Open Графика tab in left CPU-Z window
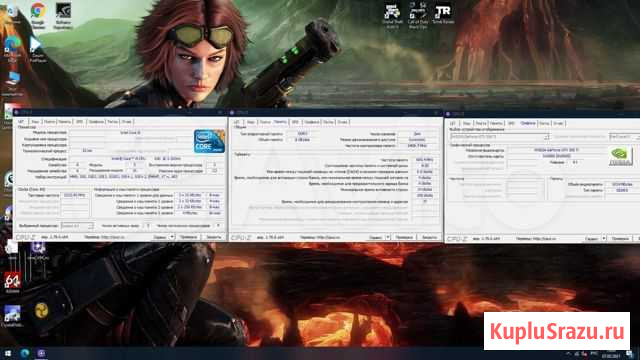640x360 pixels. tap(96, 122)
